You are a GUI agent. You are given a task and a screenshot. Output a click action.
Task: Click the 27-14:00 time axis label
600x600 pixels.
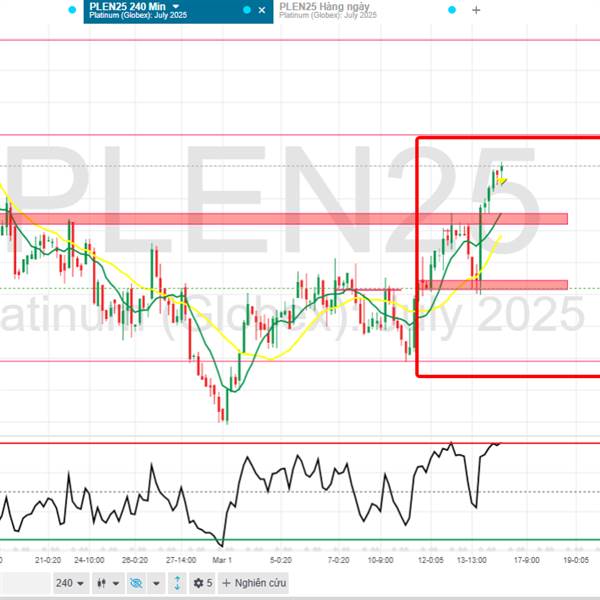[181, 560]
